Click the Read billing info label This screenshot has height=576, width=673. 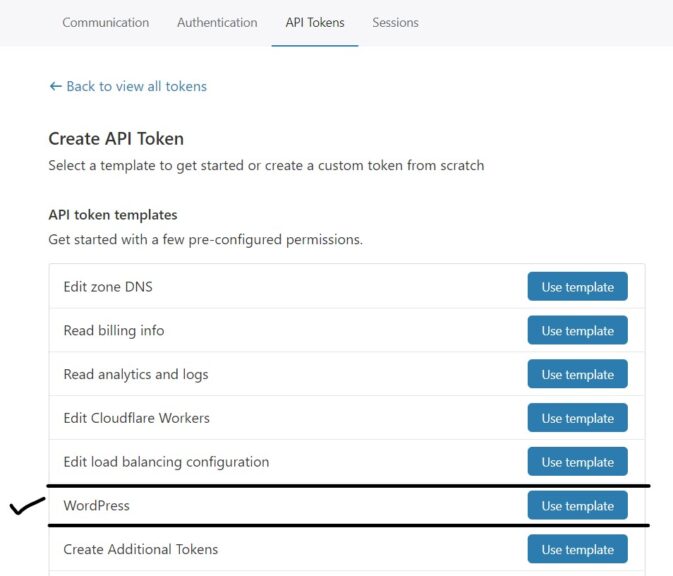(x=114, y=330)
